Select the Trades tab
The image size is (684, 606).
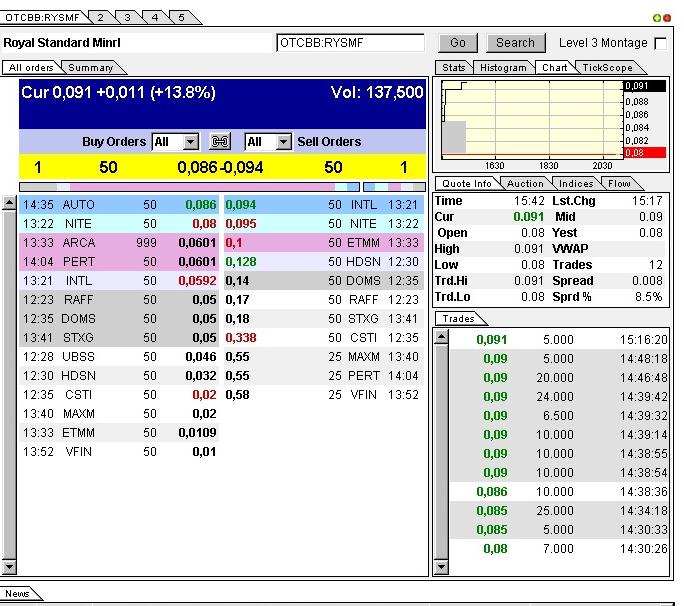[x=458, y=318]
